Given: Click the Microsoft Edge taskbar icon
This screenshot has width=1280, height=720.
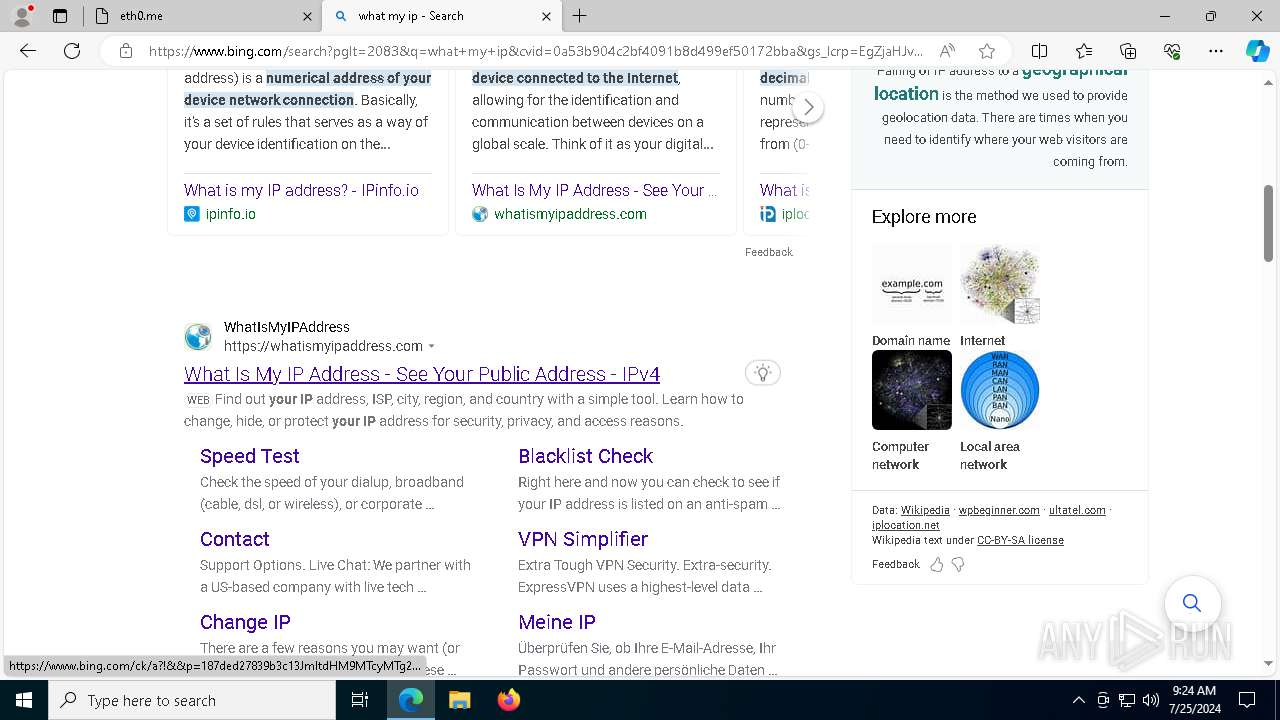Looking at the screenshot, I should [411, 700].
